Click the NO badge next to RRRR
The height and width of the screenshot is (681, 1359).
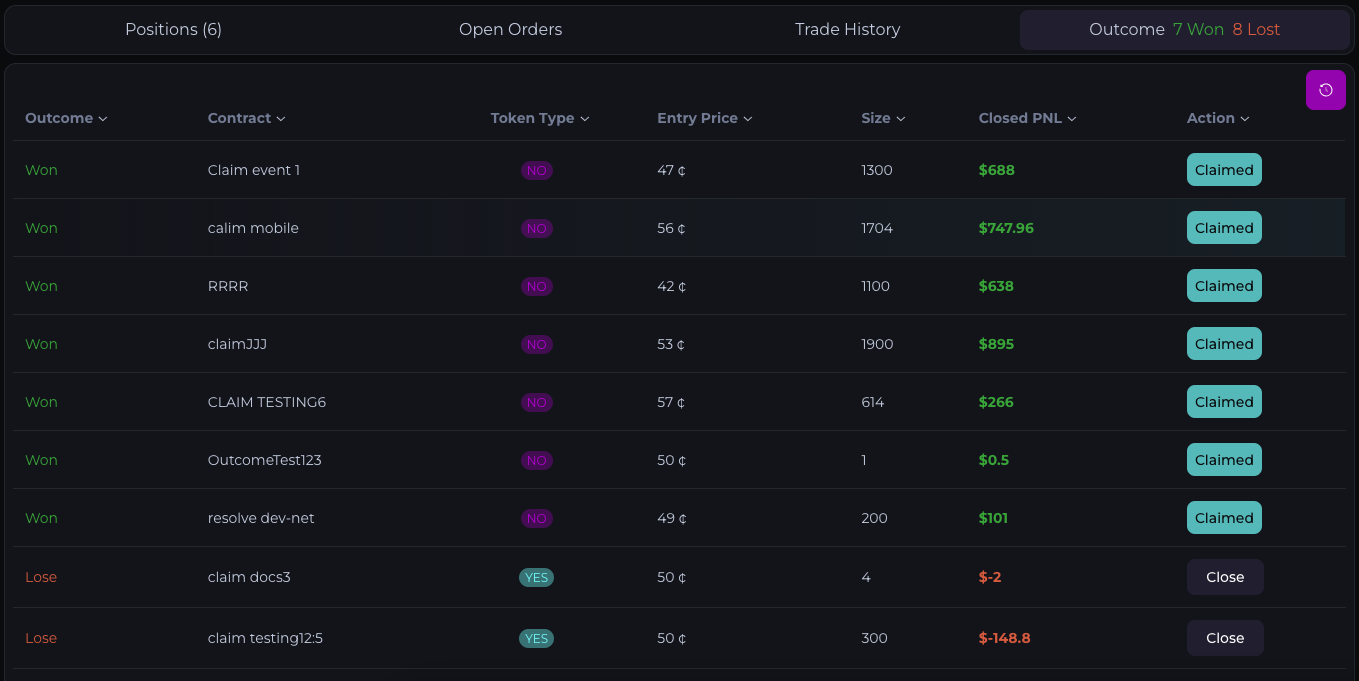point(537,286)
